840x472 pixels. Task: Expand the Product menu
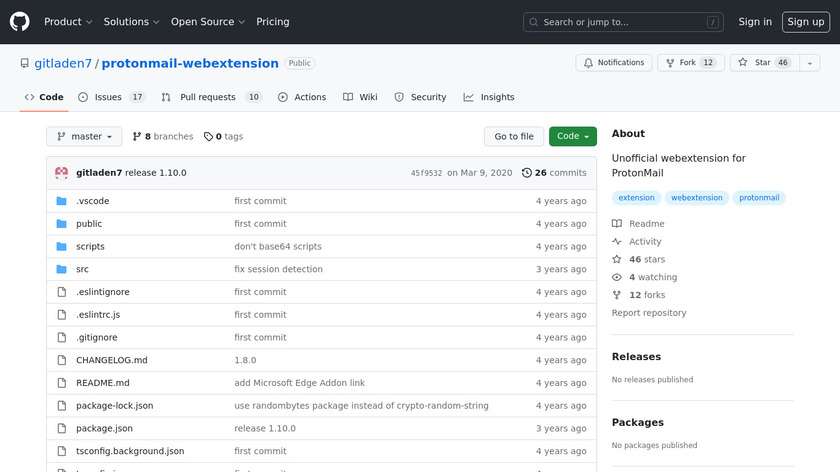[x=68, y=22]
